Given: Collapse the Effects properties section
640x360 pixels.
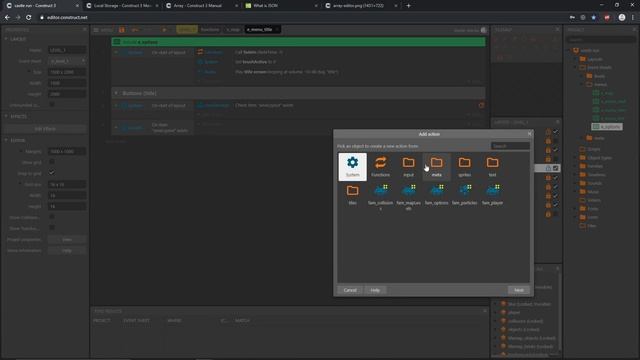Looking at the screenshot, I should click(x=6, y=116).
